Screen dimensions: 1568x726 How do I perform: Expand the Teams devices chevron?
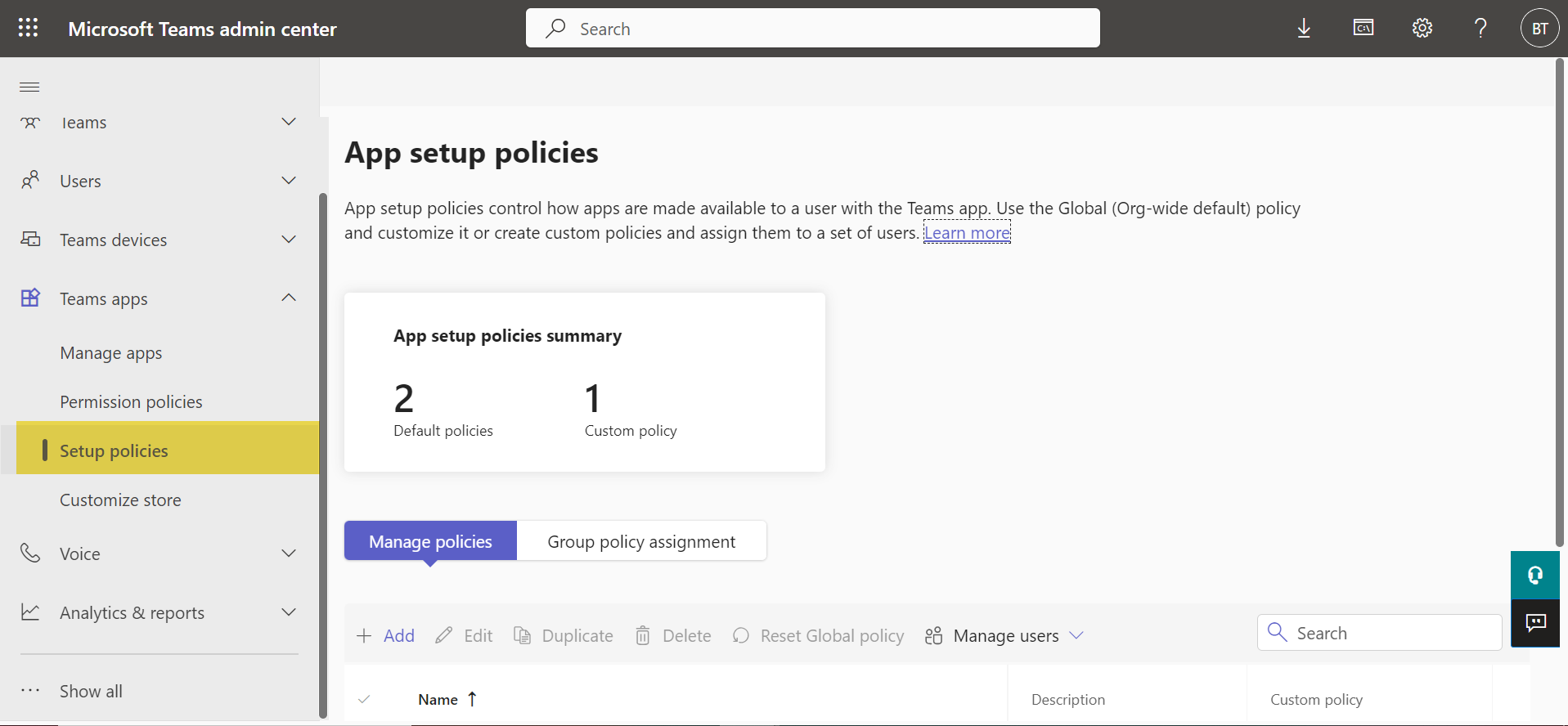pos(289,240)
